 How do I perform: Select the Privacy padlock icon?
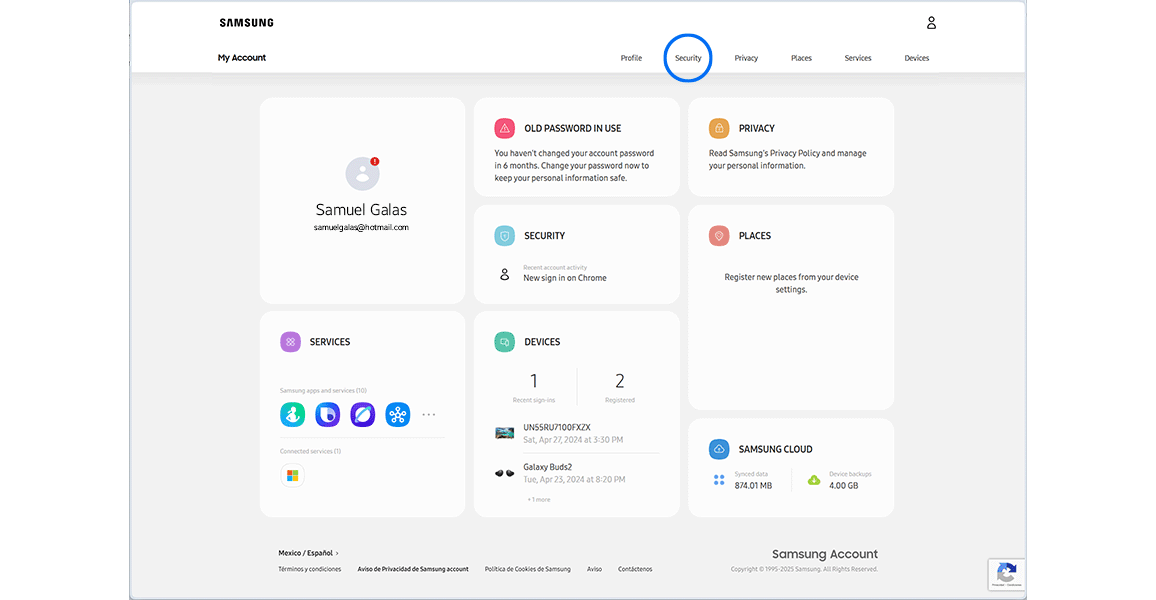[x=718, y=128]
